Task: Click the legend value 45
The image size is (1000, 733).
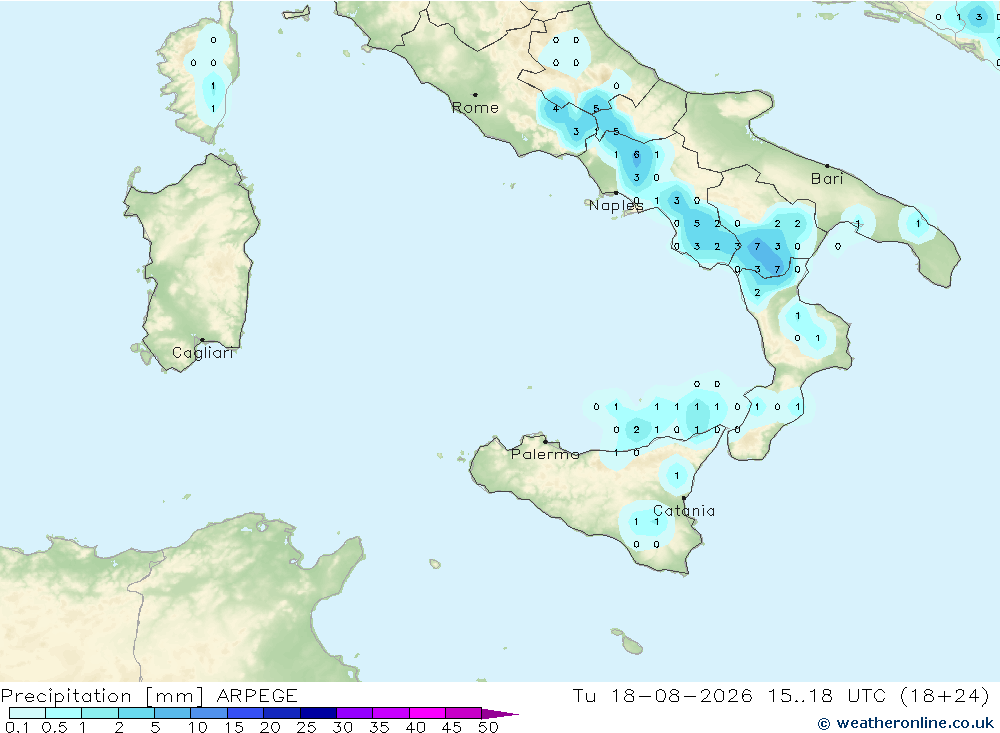Action: pyautogui.click(x=452, y=727)
